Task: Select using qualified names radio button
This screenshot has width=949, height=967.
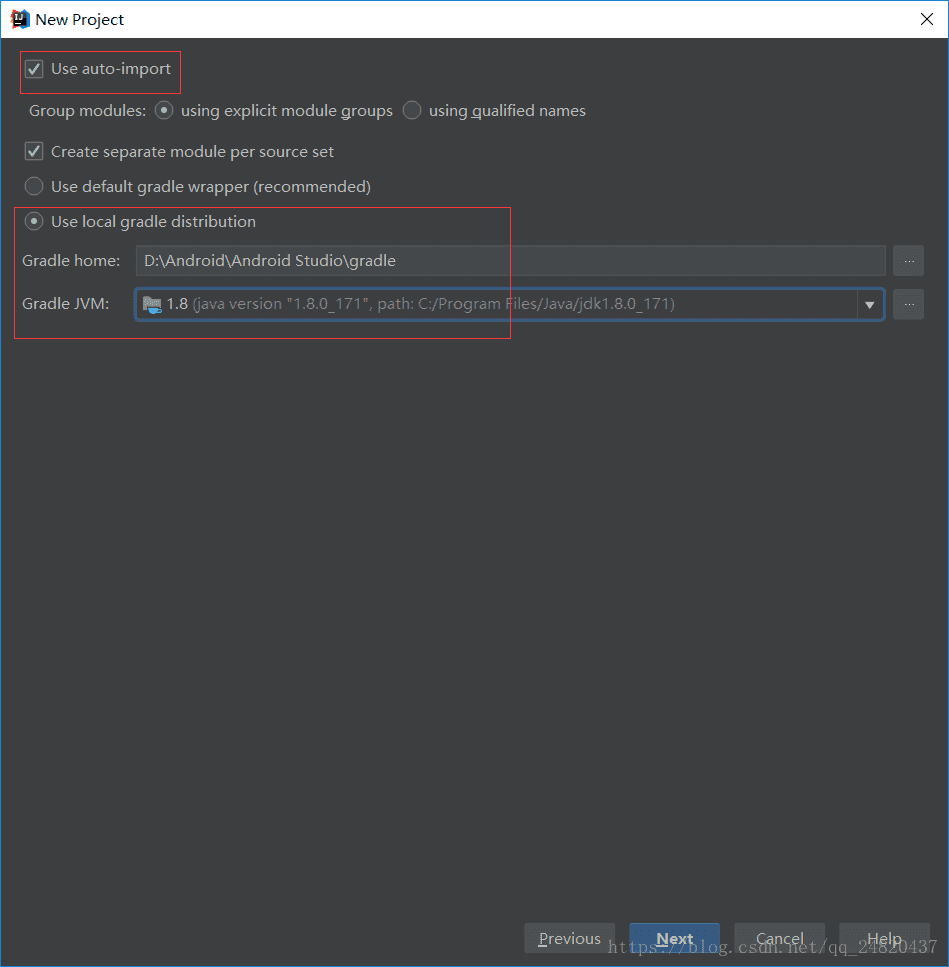Action: click(412, 110)
